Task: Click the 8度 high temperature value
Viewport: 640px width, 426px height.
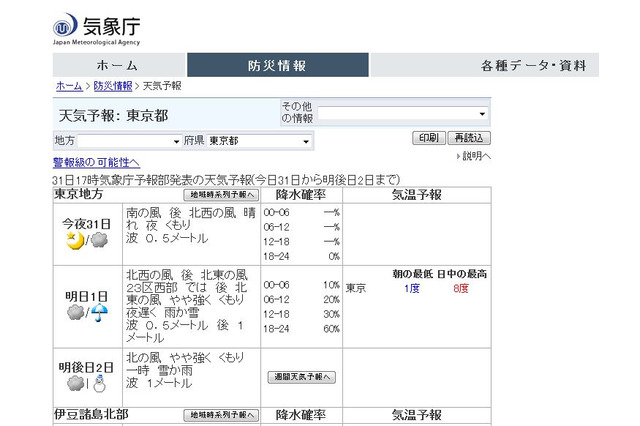Action: tap(461, 288)
